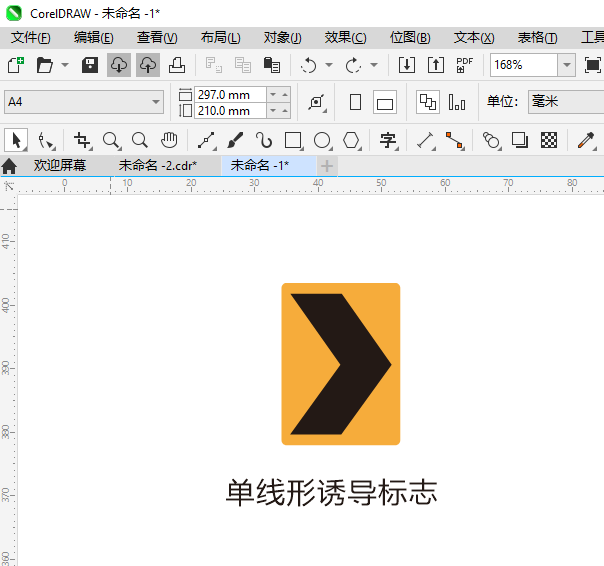Click the cloud upload icon
604x566 pixels.
click(148, 65)
